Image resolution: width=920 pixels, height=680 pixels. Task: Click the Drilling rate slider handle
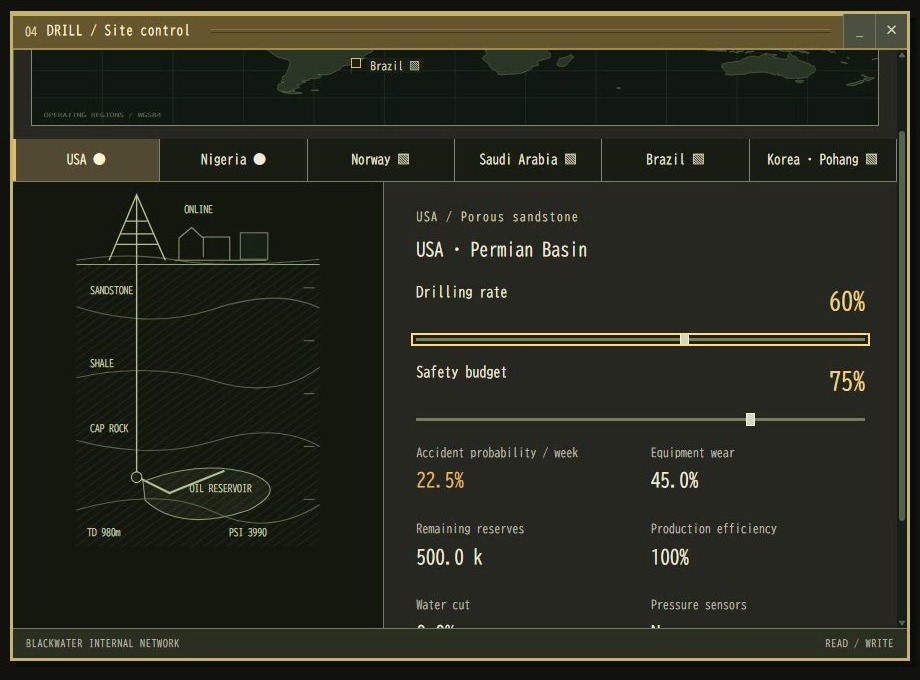684,339
